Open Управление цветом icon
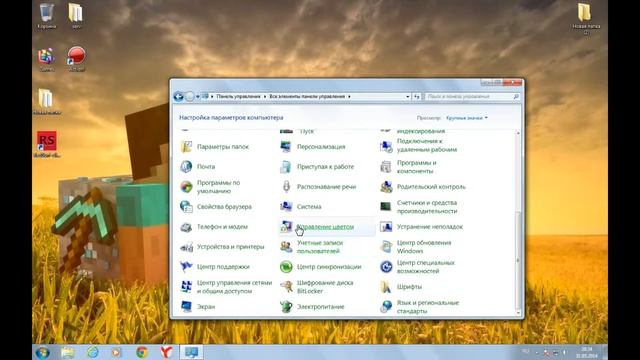 pos(286,227)
